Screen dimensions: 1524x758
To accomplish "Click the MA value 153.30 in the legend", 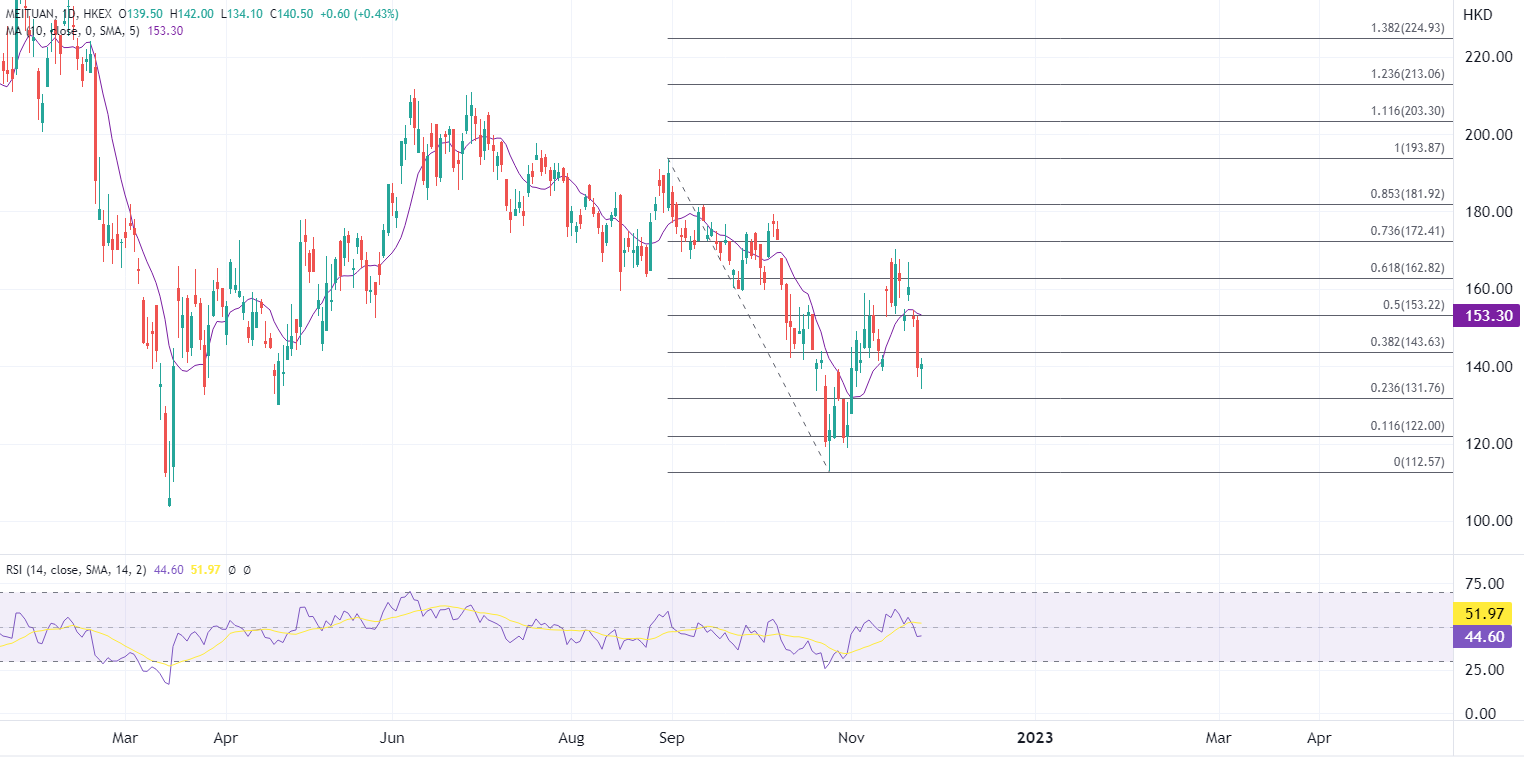I will pos(164,31).
